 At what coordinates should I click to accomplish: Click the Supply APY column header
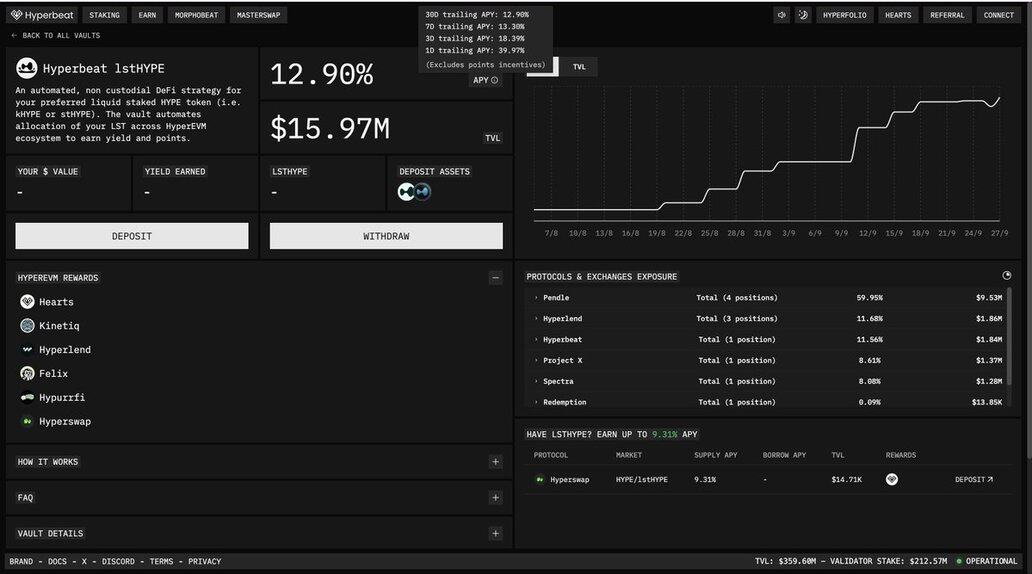pos(715,455)
